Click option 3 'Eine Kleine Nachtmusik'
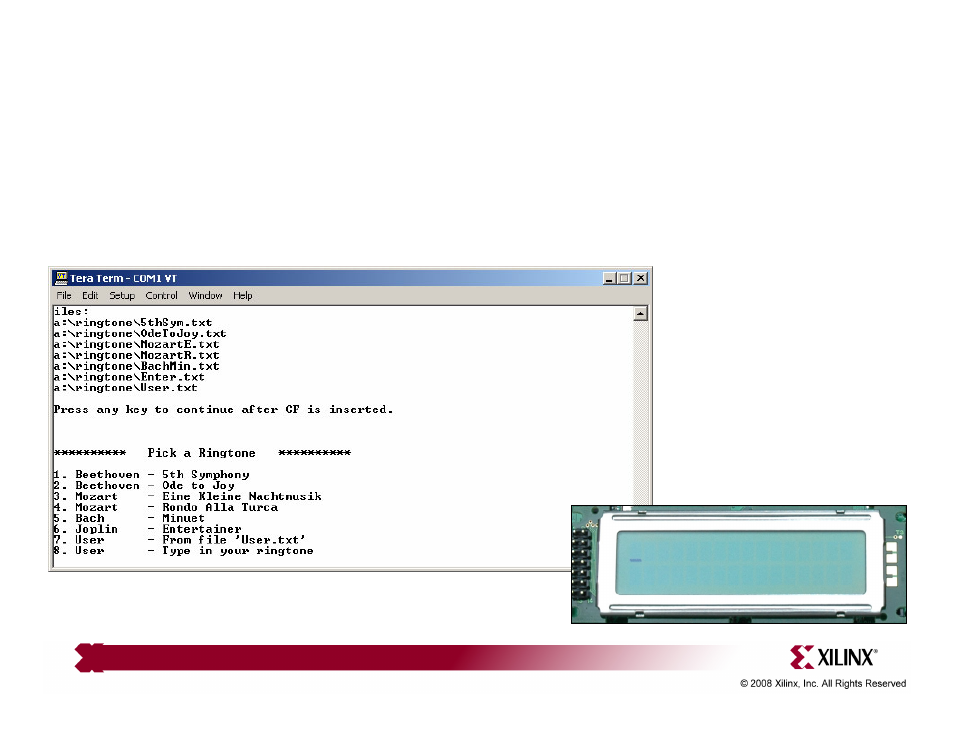954x737 pixels. click(187, 497)
